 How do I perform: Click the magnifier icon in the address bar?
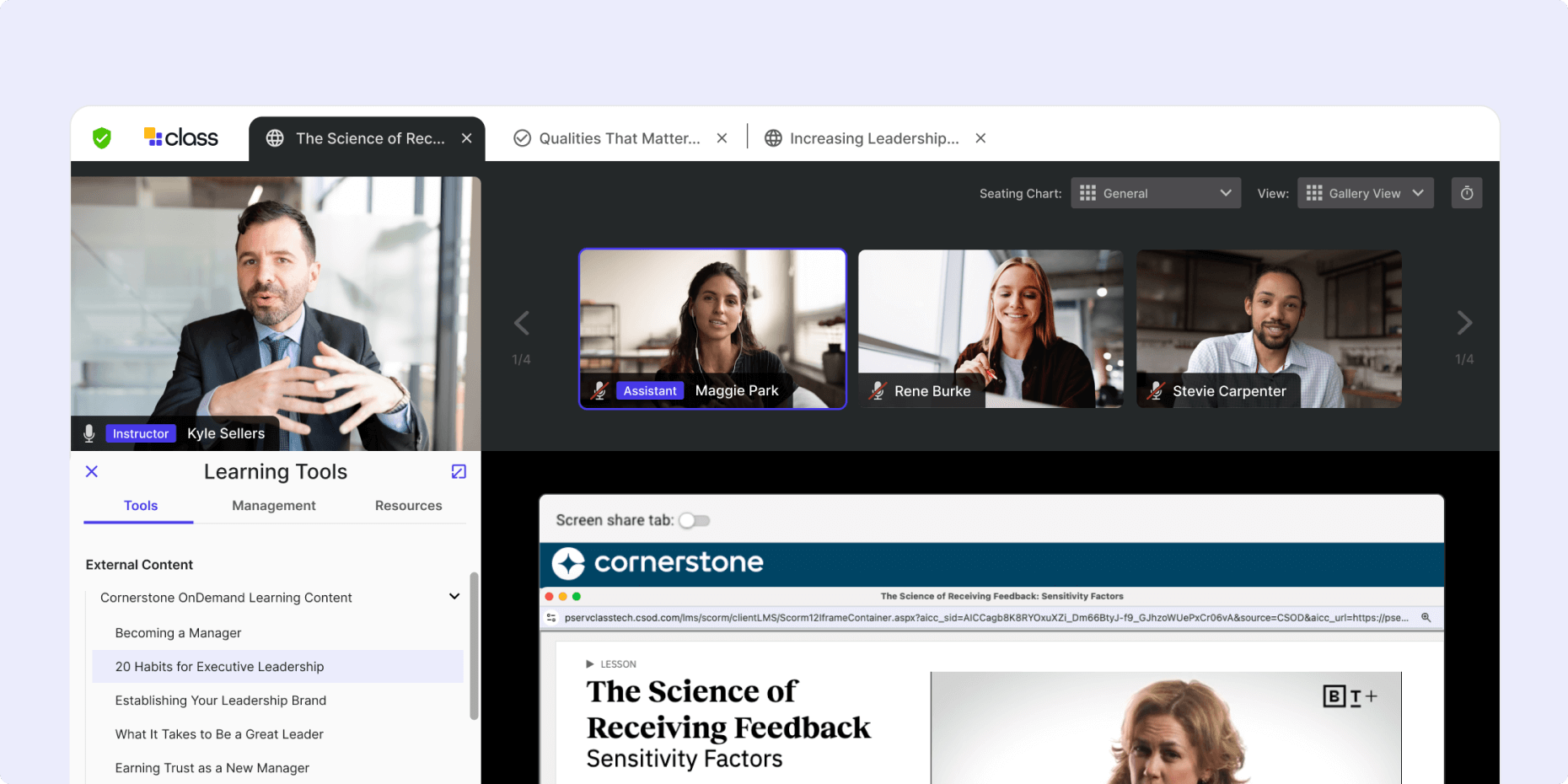[1426, 617]
